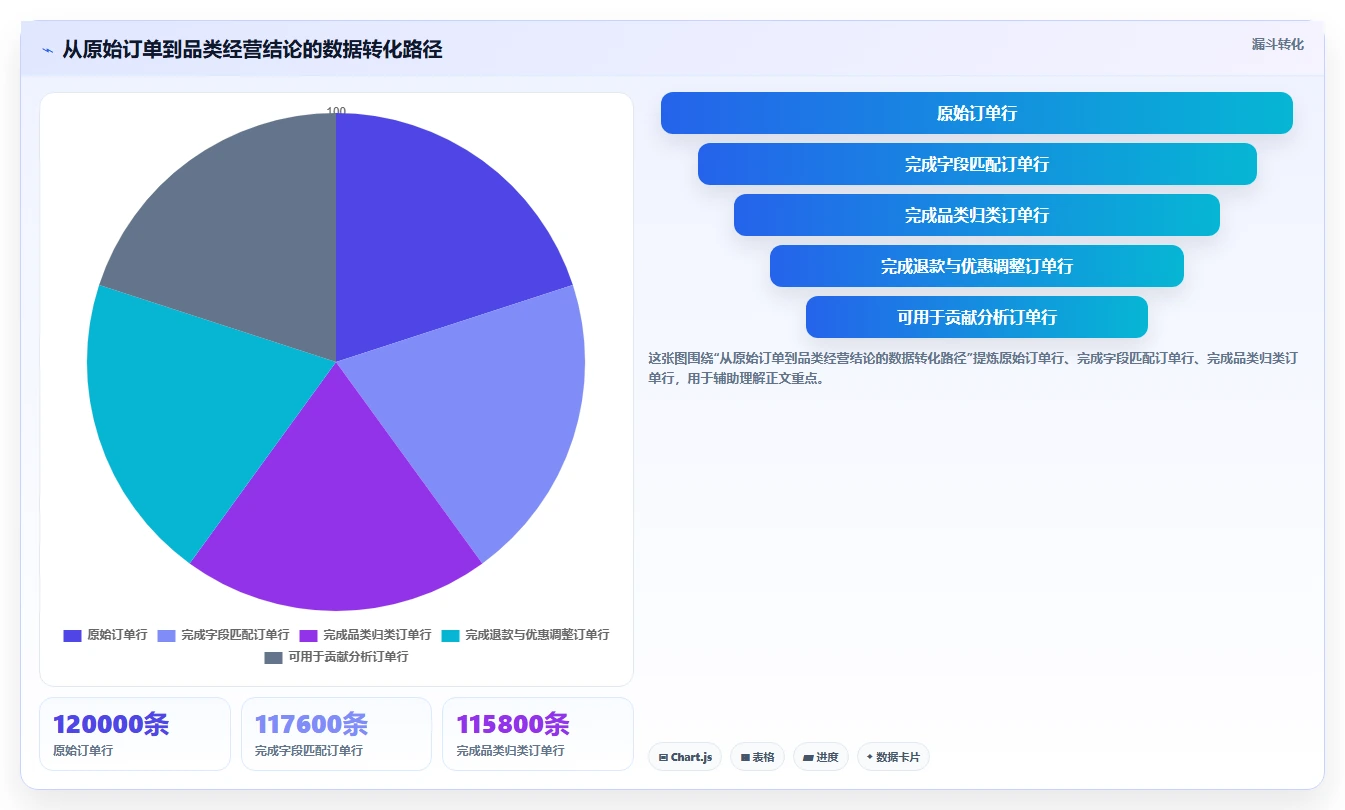1345x810 pixels.
Task: Click the 100 label above pie chart
Action: pos(336,112)
